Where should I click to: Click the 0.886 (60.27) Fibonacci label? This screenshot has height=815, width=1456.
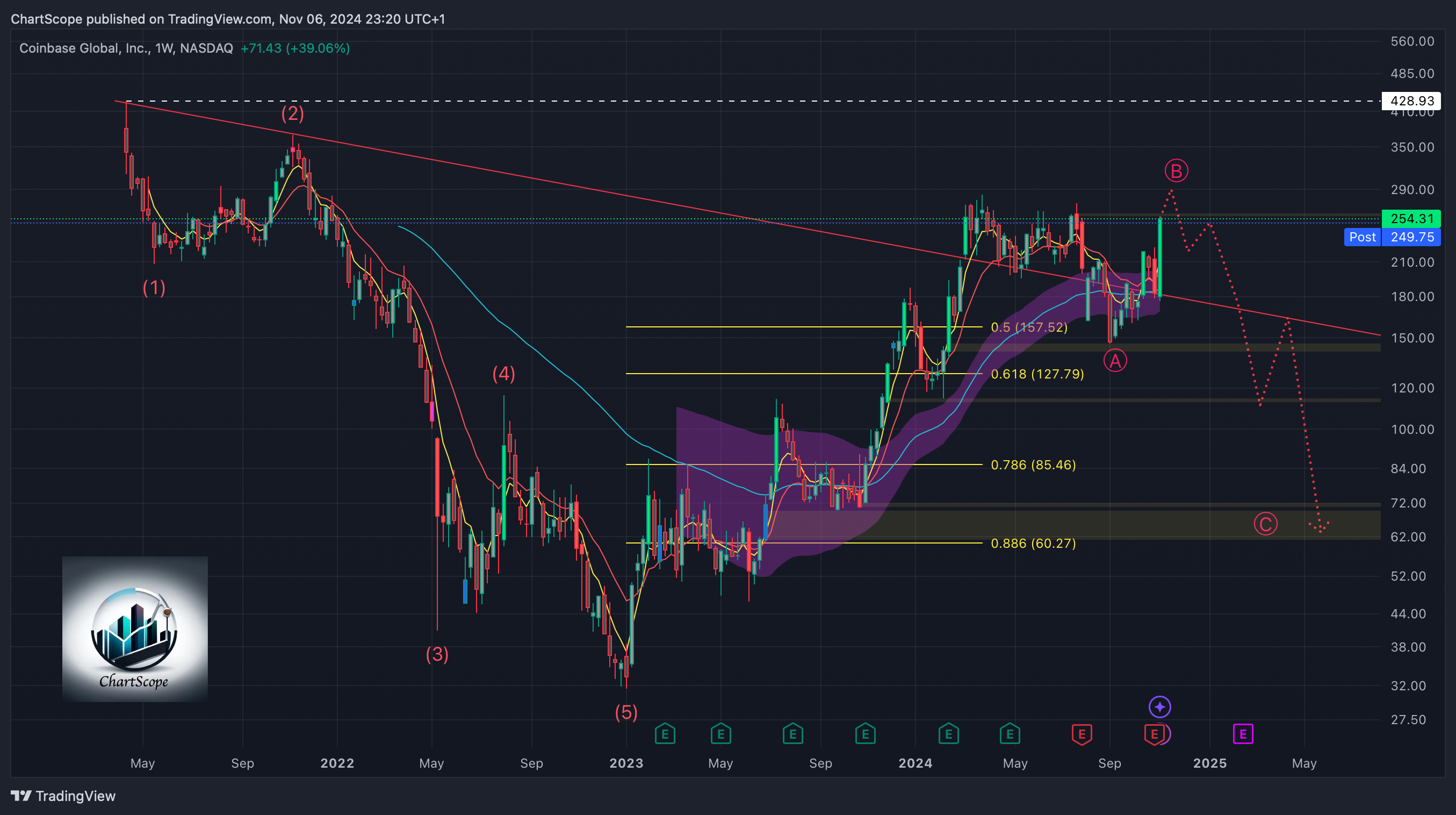[x=1033, y=543]
